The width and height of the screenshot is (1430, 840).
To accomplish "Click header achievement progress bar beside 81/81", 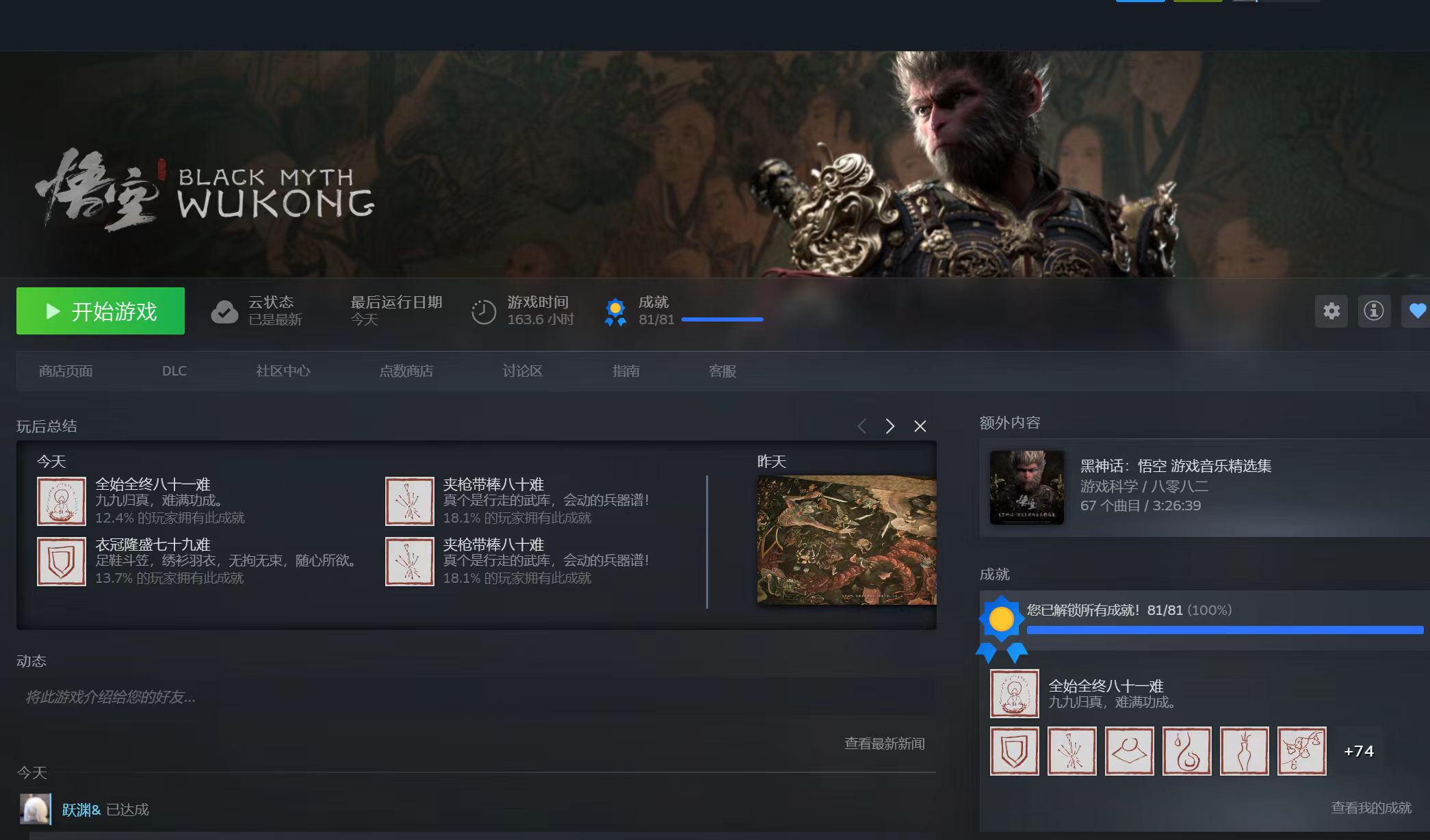I will pyautogui.click(x=723, y=319).
